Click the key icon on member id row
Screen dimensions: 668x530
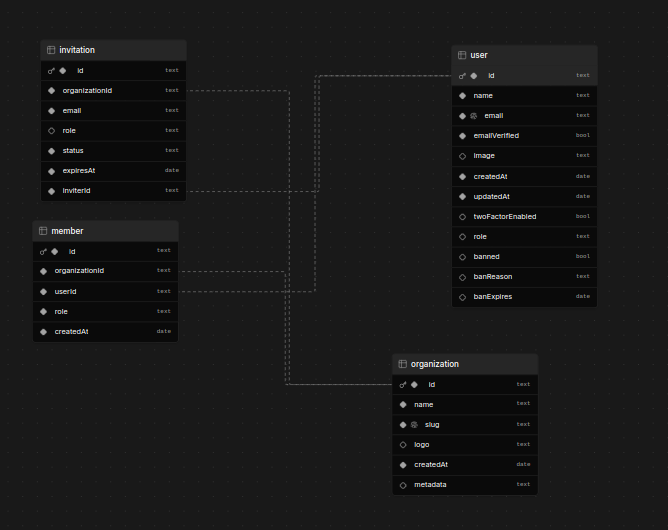(x=43, y=251)
